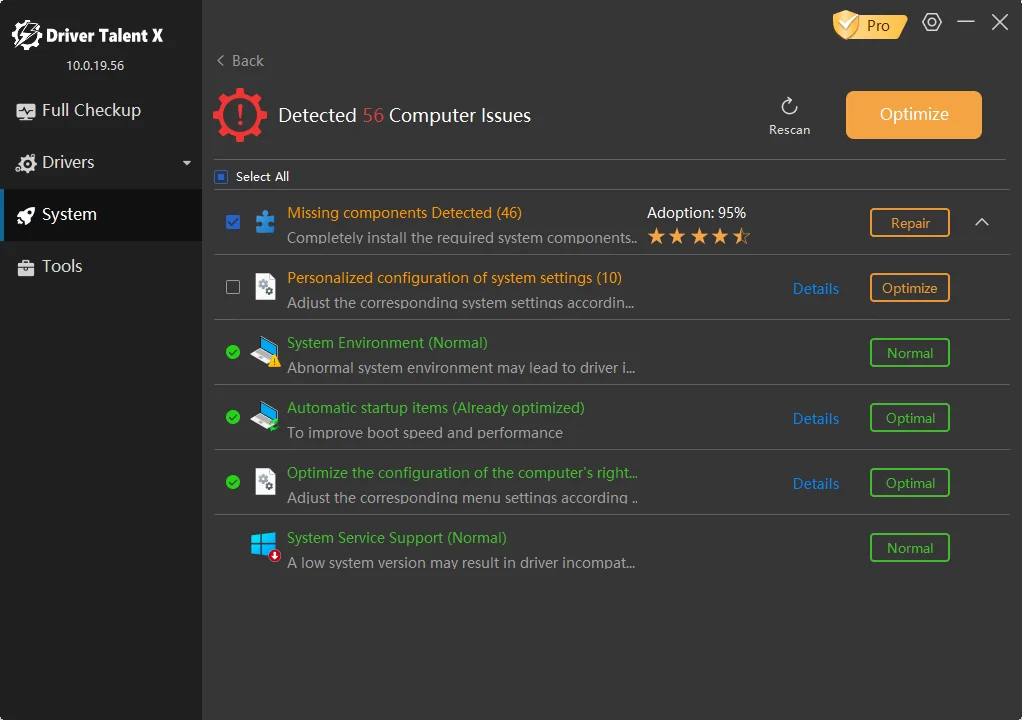Click the Adoption star rating
The image size is (1022, 720).
[699, 236]
